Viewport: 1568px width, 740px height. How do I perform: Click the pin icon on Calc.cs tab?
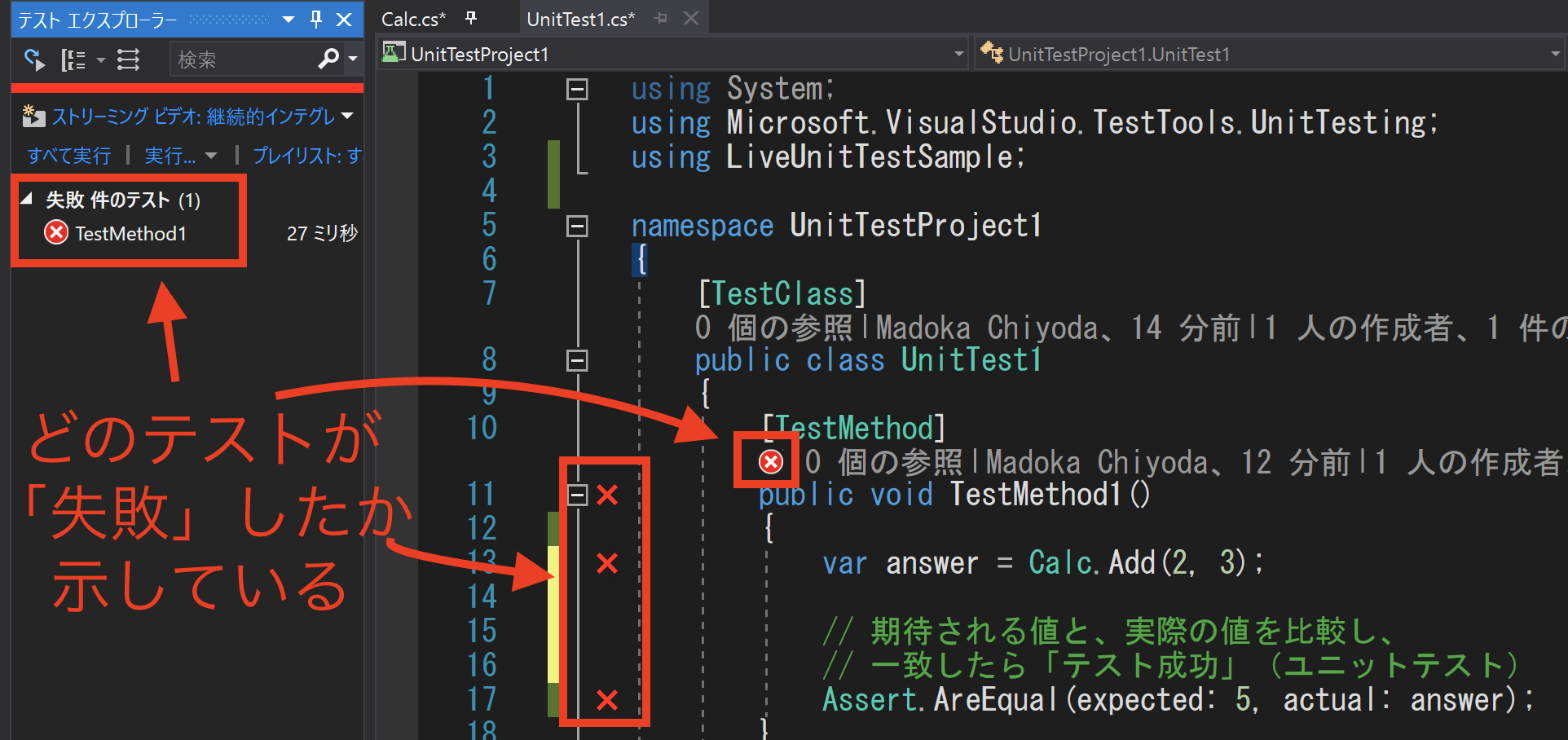471,18
